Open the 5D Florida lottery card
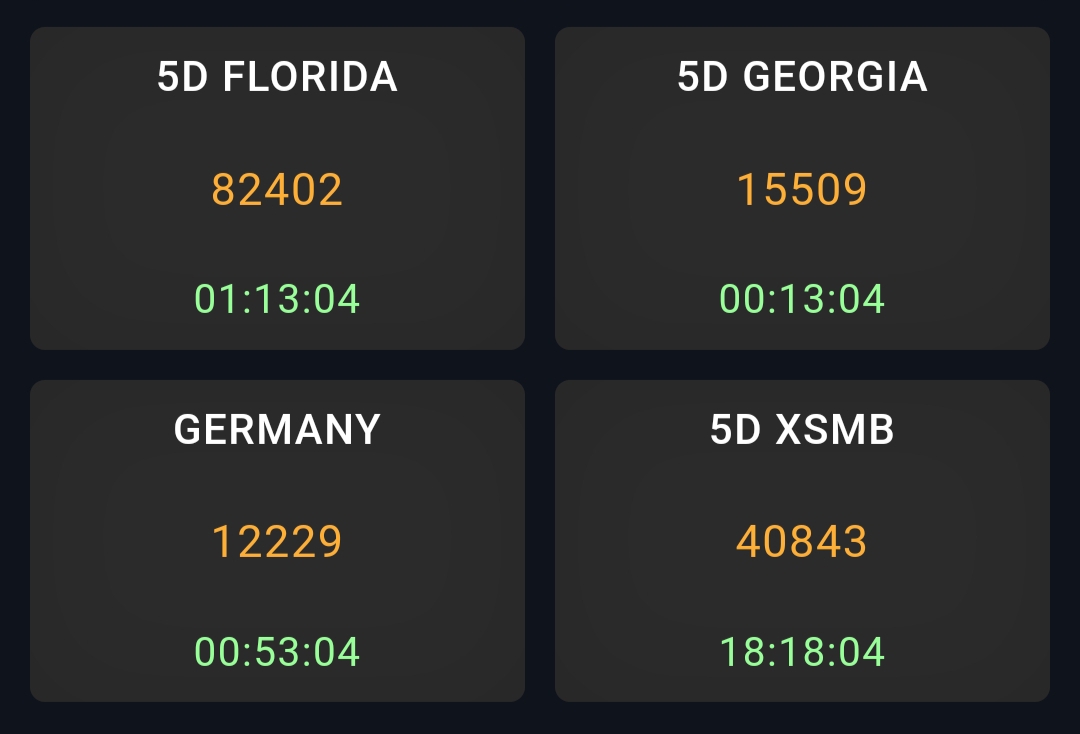 (277, 240)
